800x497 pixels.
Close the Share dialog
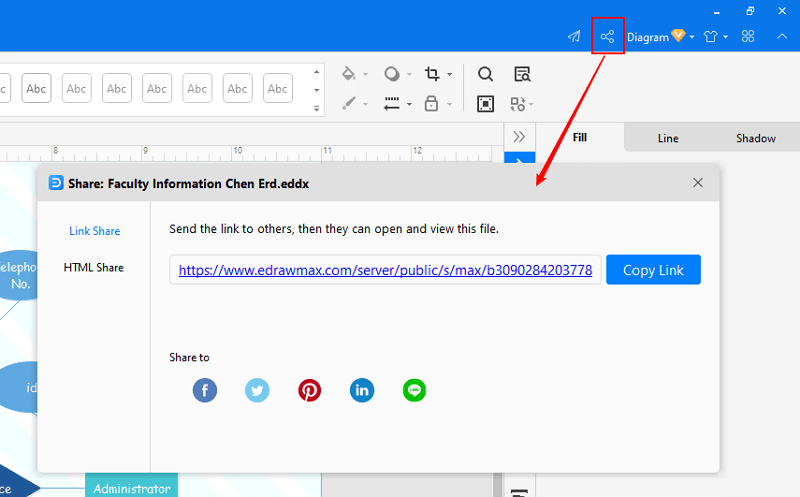(x=698, y=183)
